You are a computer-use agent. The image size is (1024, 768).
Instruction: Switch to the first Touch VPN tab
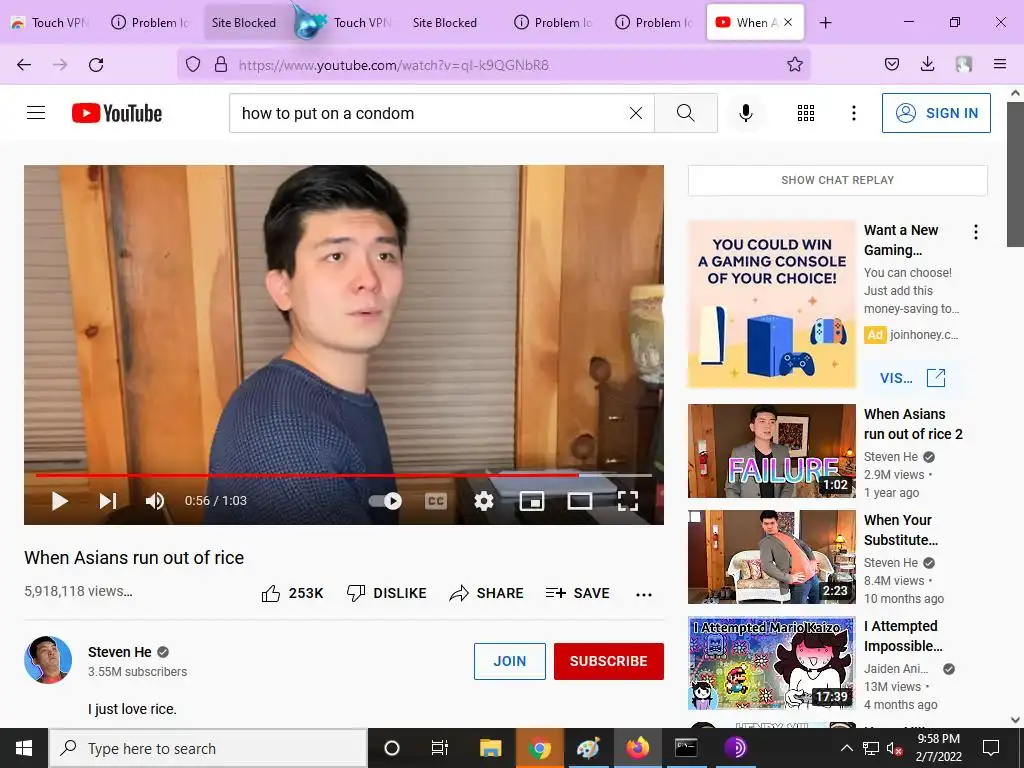click(50, 22)
